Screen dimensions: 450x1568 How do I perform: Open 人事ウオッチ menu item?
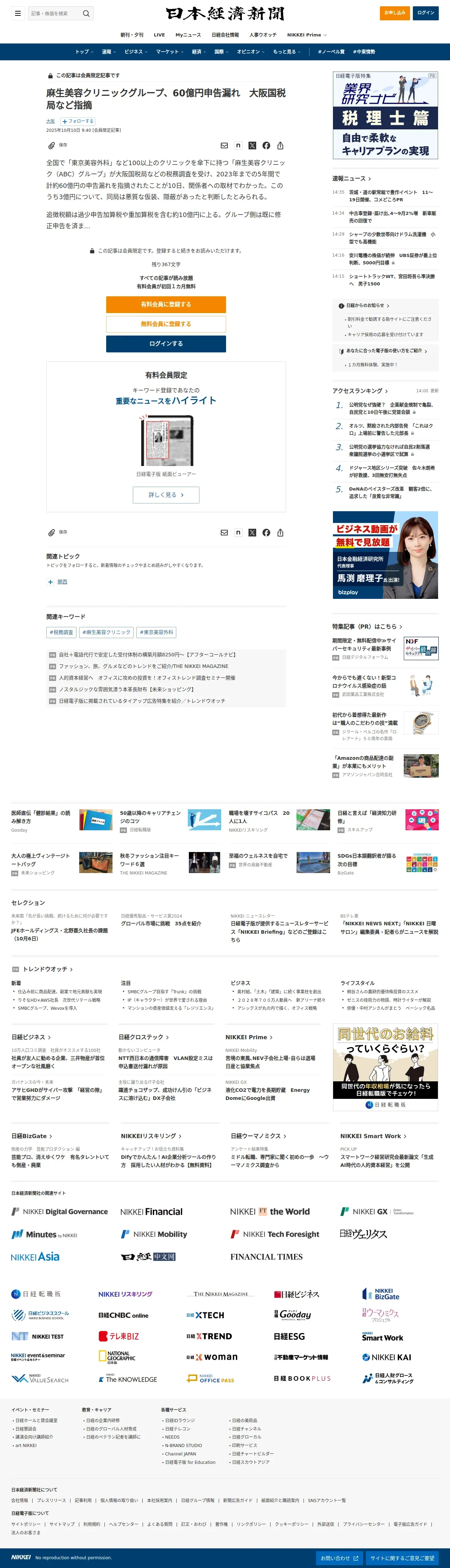(x=263, y=35)
